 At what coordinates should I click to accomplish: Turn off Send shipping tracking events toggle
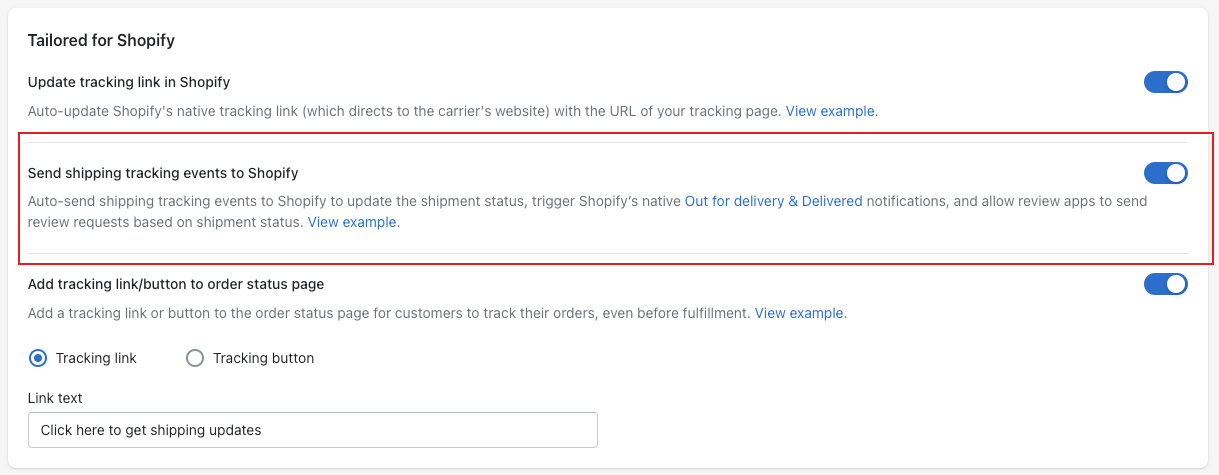pyautogui.click(x=1166, y=173)
